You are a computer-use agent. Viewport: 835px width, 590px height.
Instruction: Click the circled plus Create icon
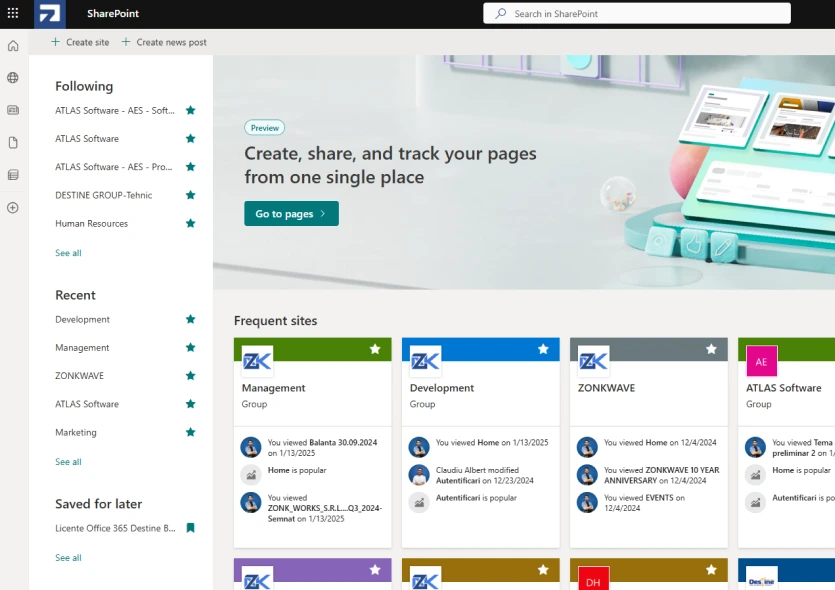13,208
